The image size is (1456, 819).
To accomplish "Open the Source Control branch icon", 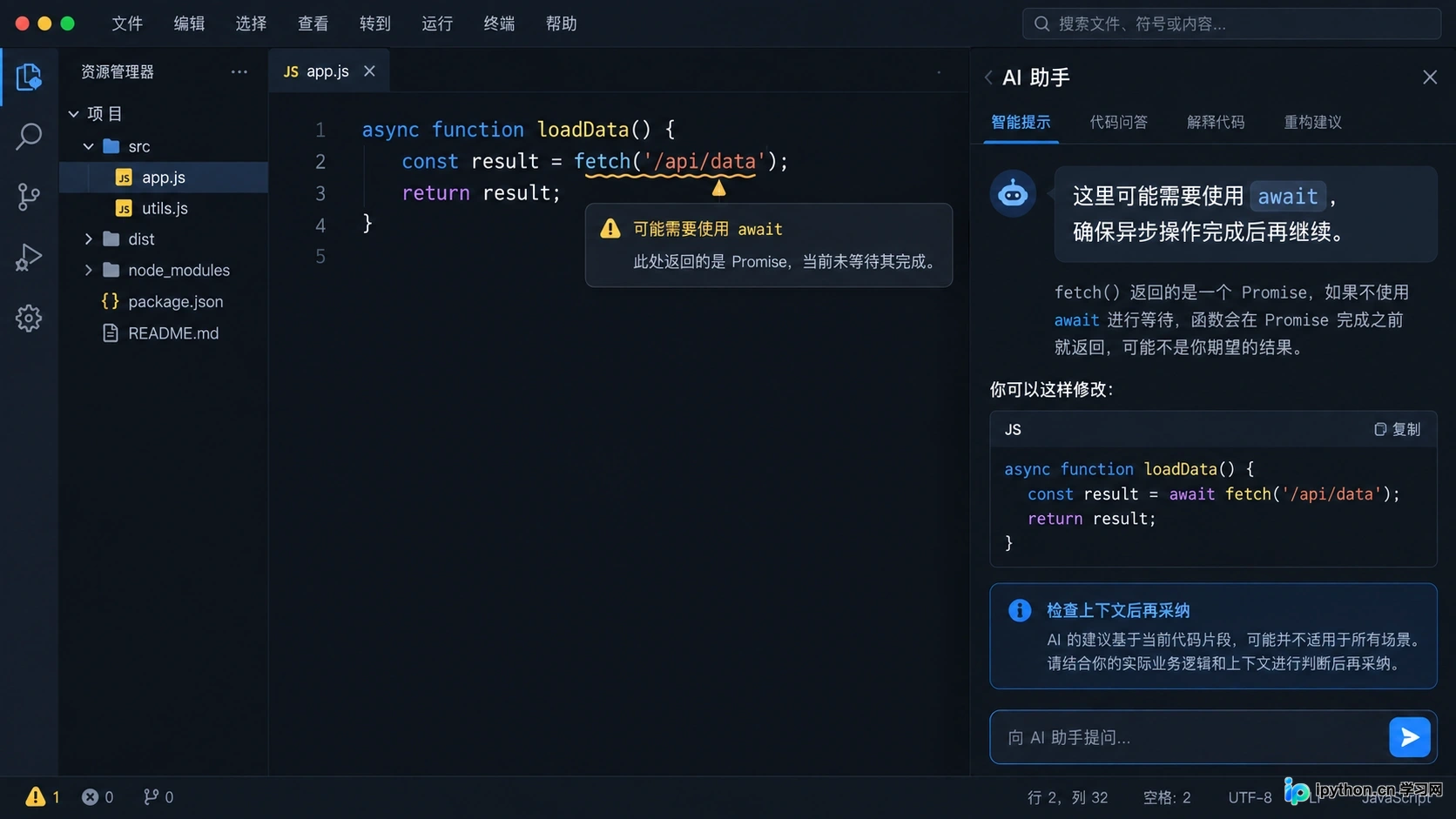I will click(x=29, y=197).
